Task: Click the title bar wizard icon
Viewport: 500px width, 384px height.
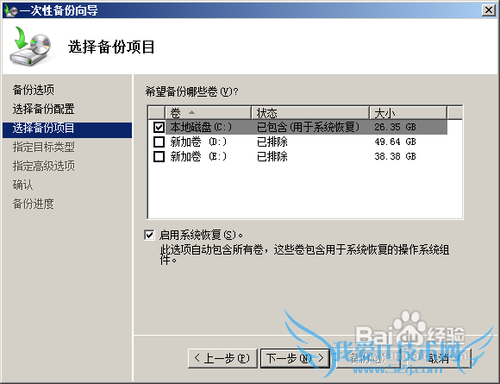Action: point(10,10)
